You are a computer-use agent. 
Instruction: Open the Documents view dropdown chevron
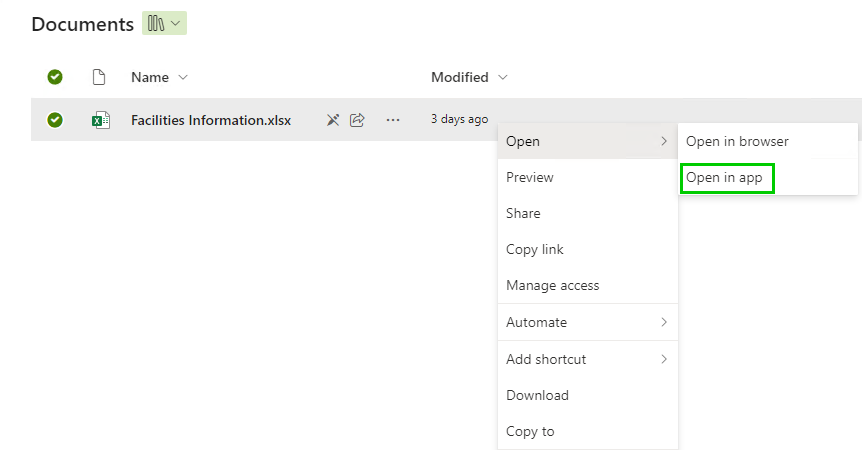tap(175, 24)
